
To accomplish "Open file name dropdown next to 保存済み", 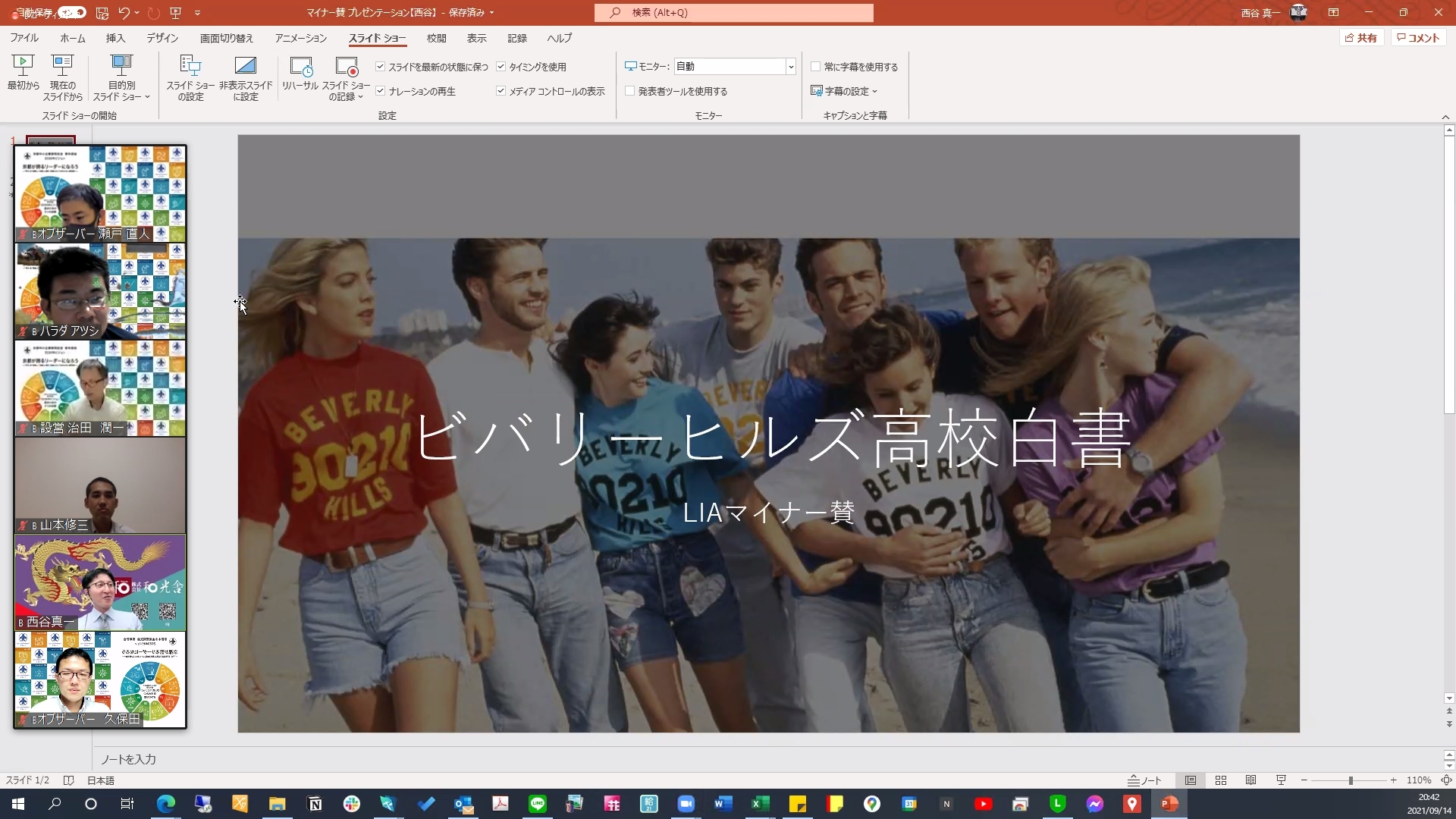I will (491, 13).
